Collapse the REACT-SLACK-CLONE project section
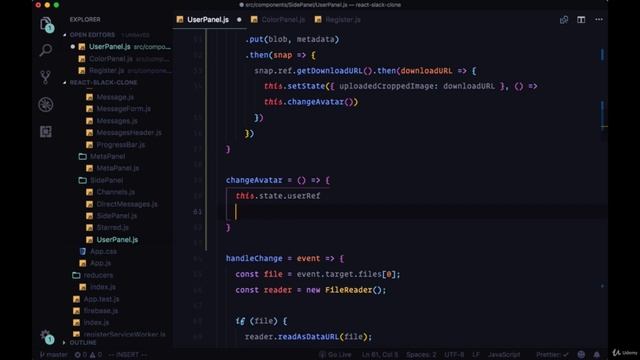The height and width of the screenshot is (360, 640). click(103, 82)
